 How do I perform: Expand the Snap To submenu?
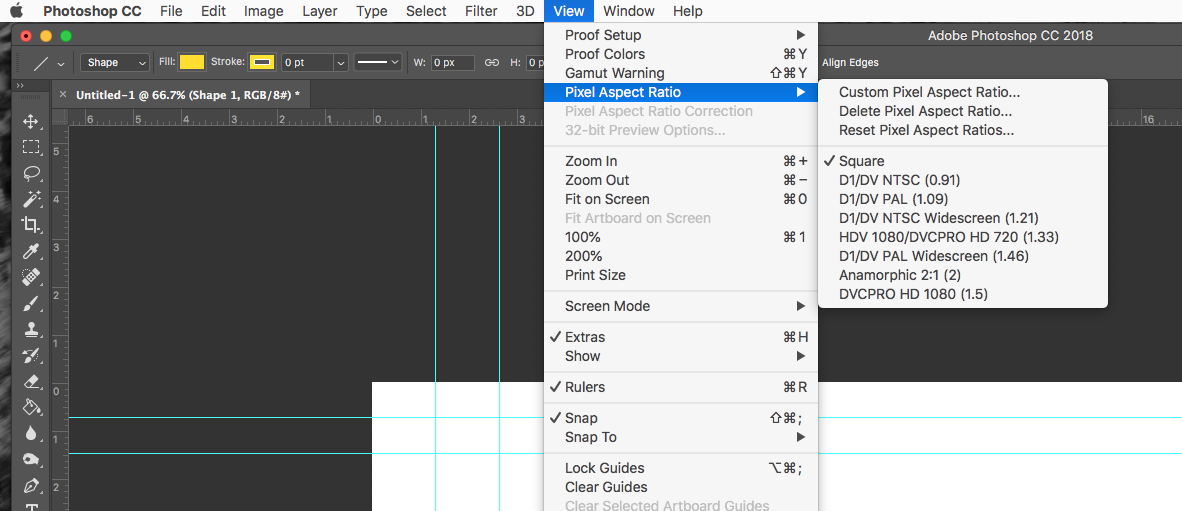[x=681, y=437]
